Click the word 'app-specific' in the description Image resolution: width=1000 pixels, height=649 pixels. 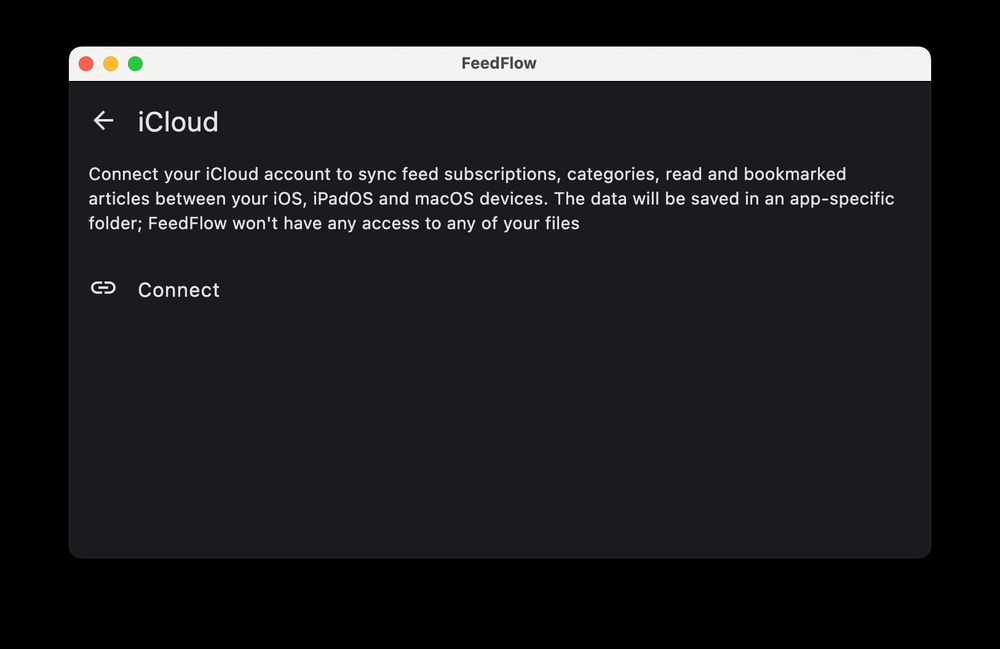(x=842, y=200)
